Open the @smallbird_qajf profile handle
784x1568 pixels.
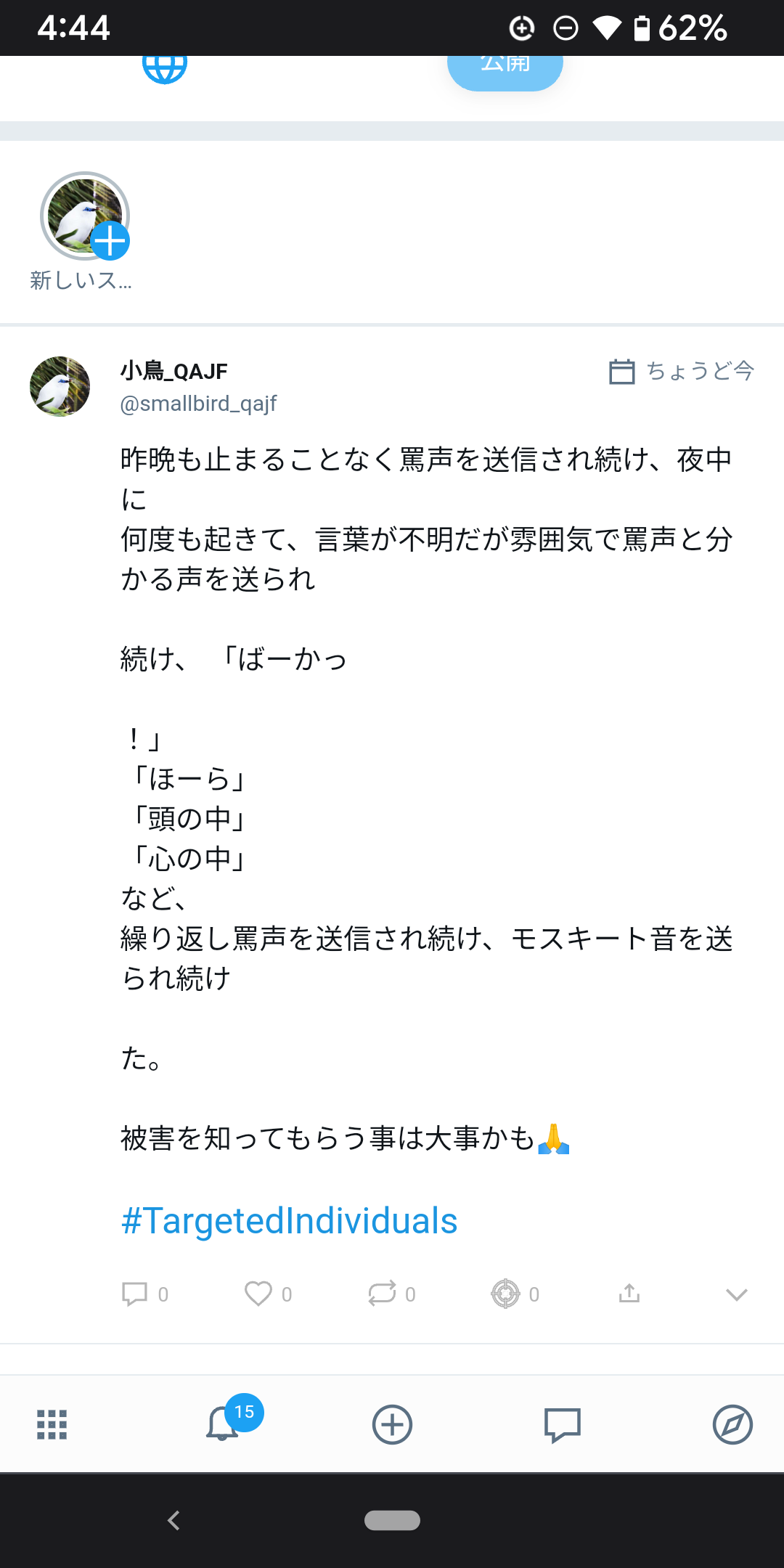(198, 404)
